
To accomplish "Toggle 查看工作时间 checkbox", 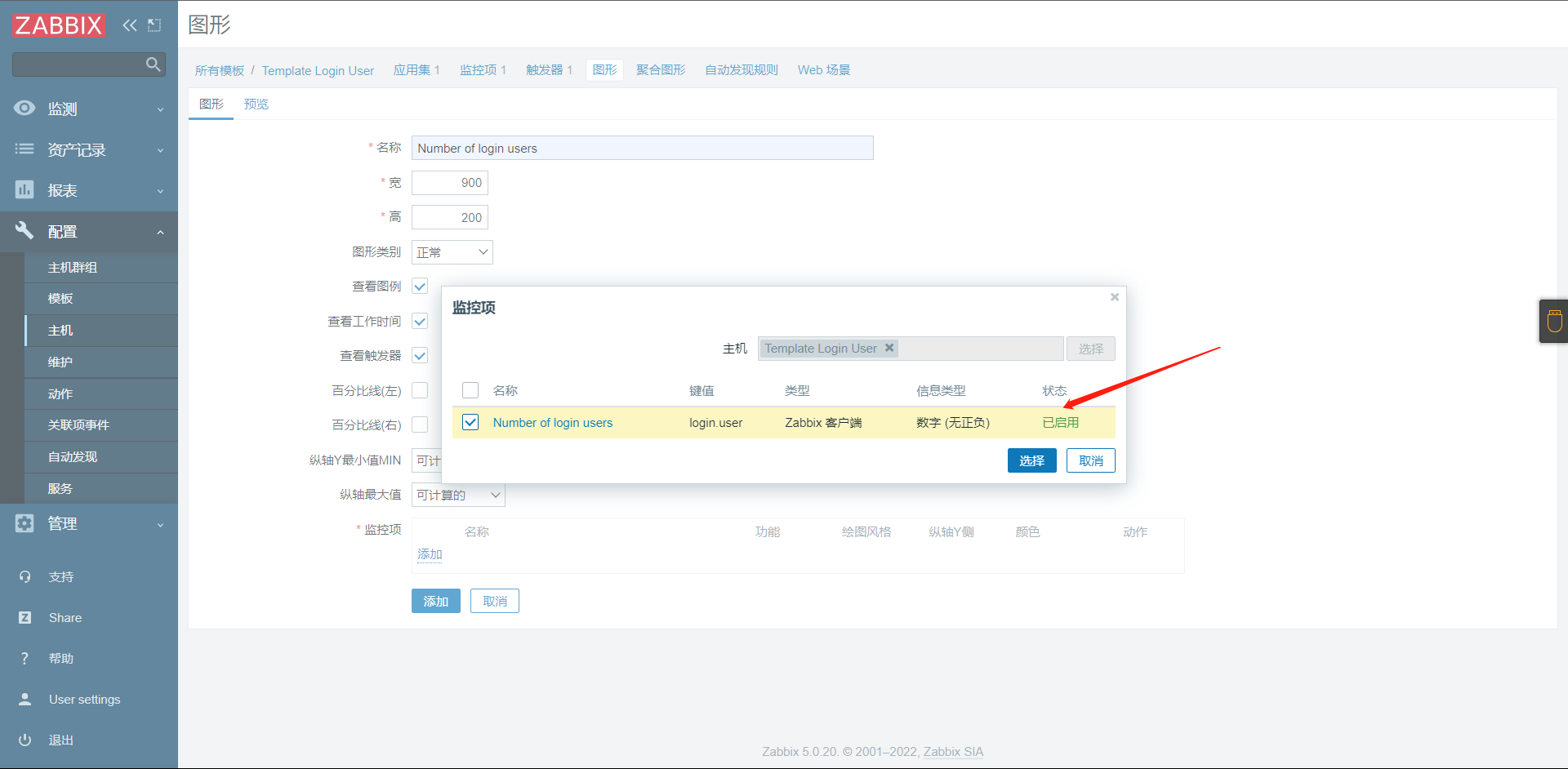I will point(420,321).
